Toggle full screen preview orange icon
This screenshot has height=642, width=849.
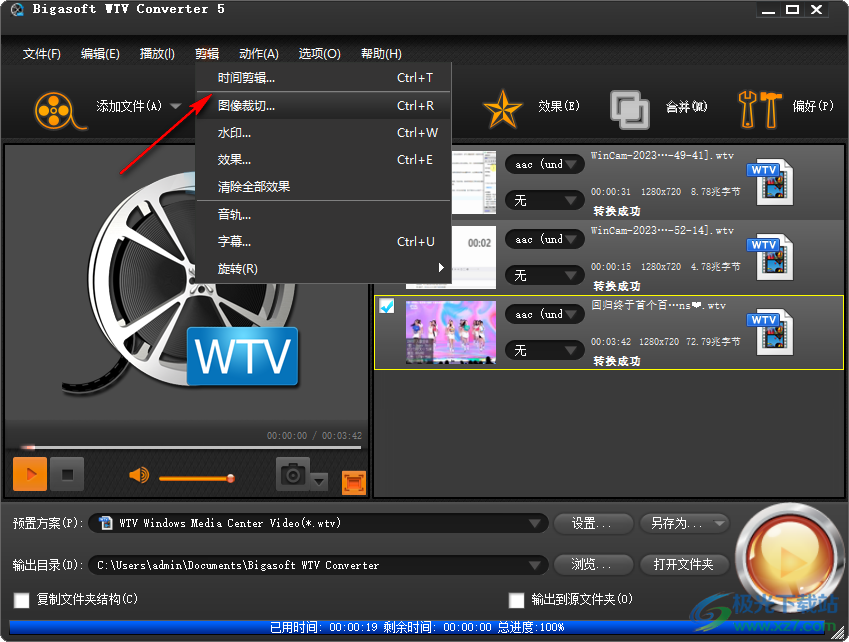pyautogui.click(x=354, y=483)
